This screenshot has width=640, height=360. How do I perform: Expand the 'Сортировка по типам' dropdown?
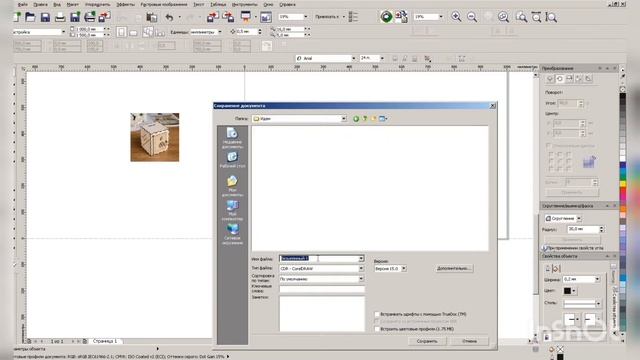coord(361,279)
